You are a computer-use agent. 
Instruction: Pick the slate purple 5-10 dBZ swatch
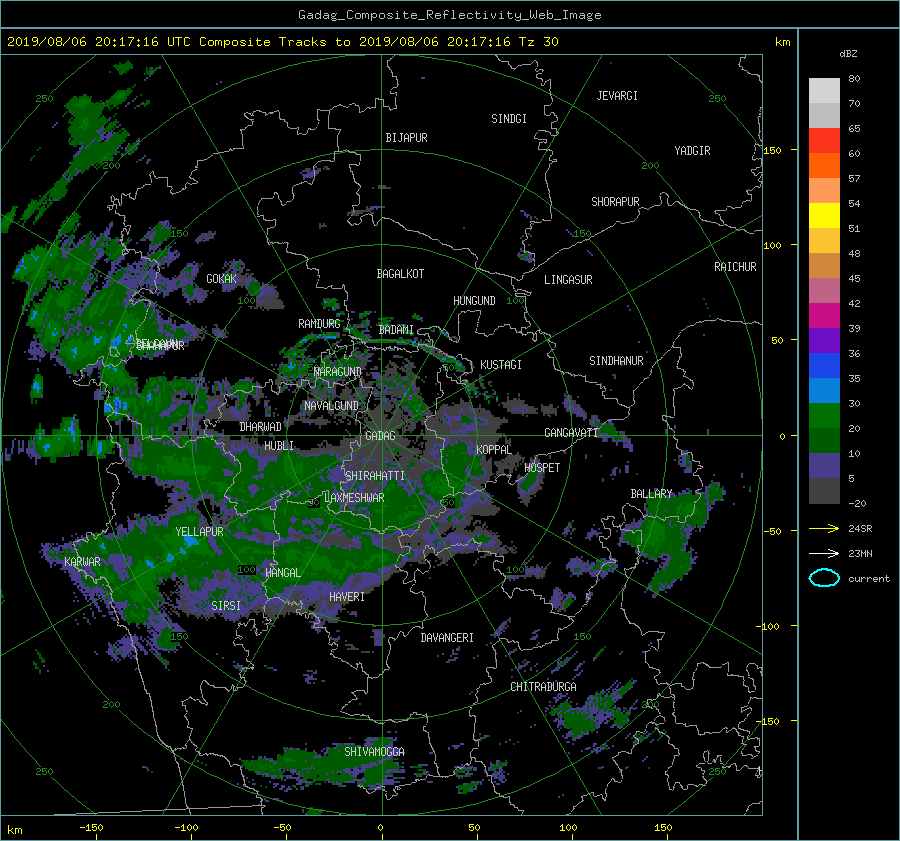pos(824,466)
